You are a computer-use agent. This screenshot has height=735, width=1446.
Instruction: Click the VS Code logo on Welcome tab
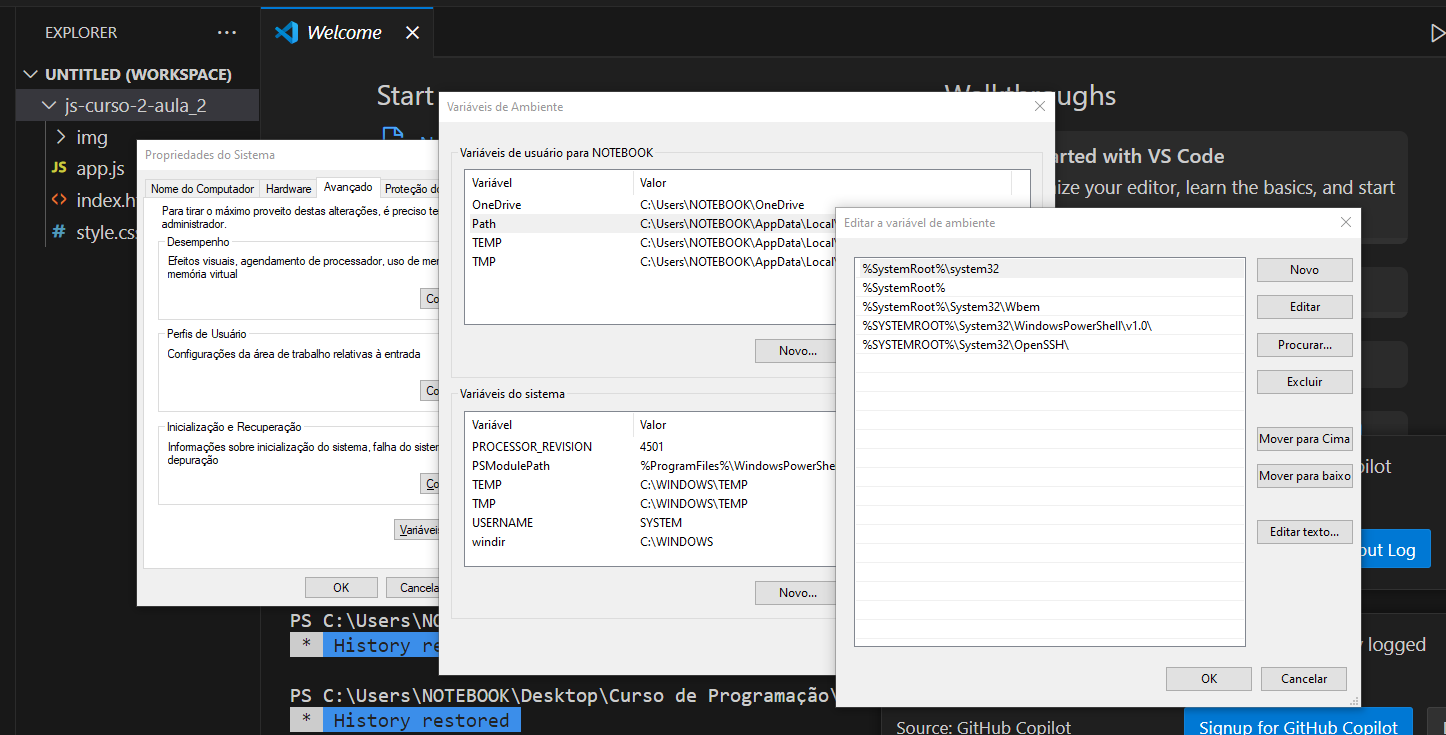(286, 32)
